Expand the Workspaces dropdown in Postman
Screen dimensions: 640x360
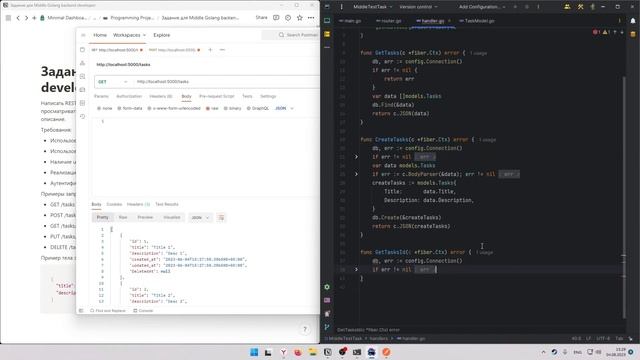pyautogui.click(x=129, y=35)
